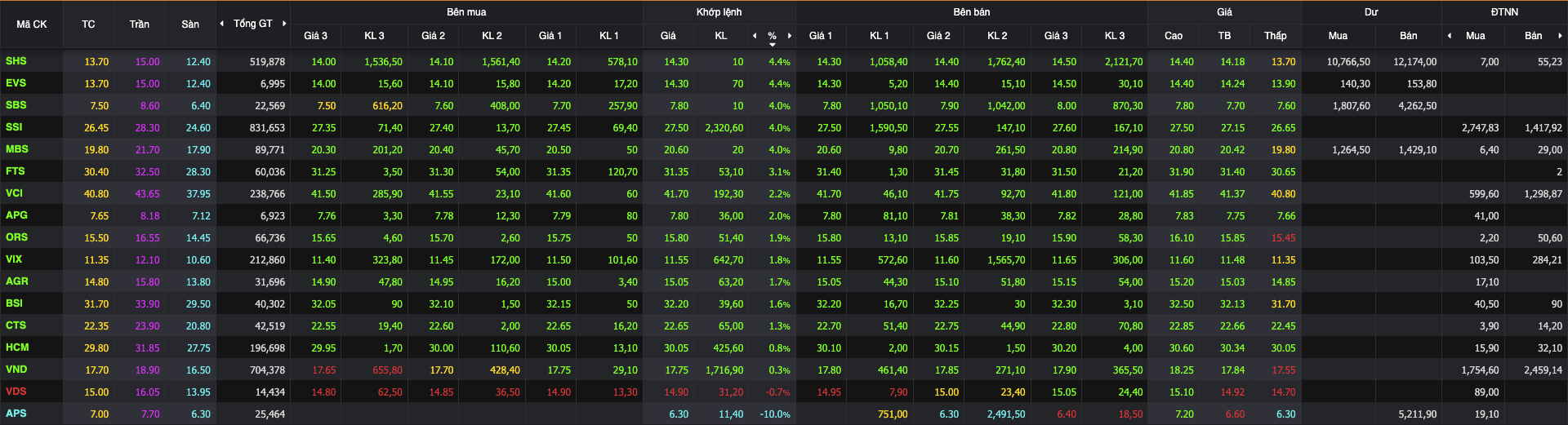Viewport: 1568px width, 425px height.
Task: Click right arrow in ĐTNN header
Action: pyautogui.click(x=1561, y=36)
